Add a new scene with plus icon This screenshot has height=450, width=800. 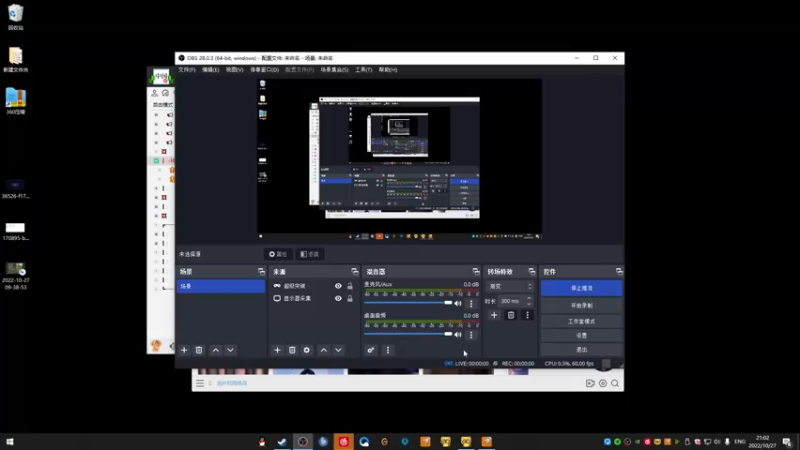click(184, 350)
